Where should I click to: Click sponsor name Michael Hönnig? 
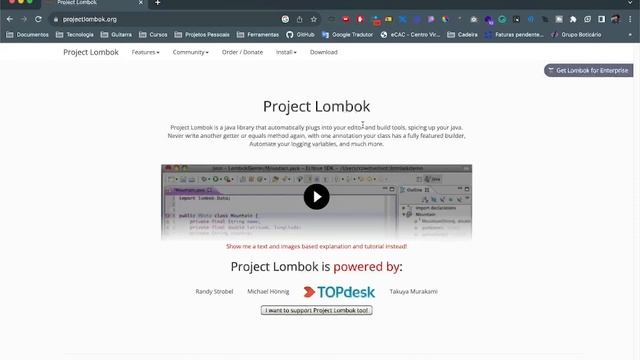click(268, 291)
